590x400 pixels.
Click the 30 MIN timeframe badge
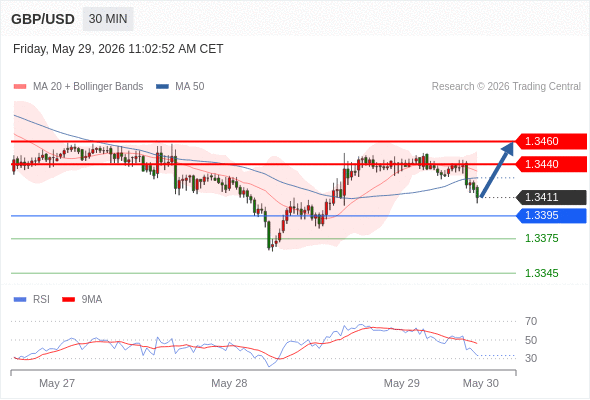[108, 19]
